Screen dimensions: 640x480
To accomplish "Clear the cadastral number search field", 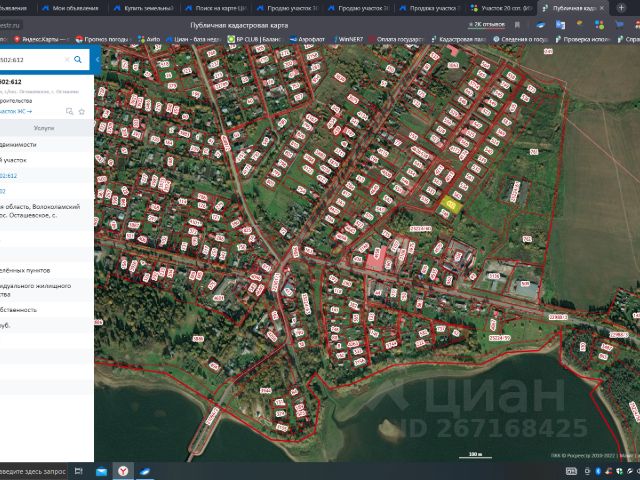I will [x=64, y=59].
